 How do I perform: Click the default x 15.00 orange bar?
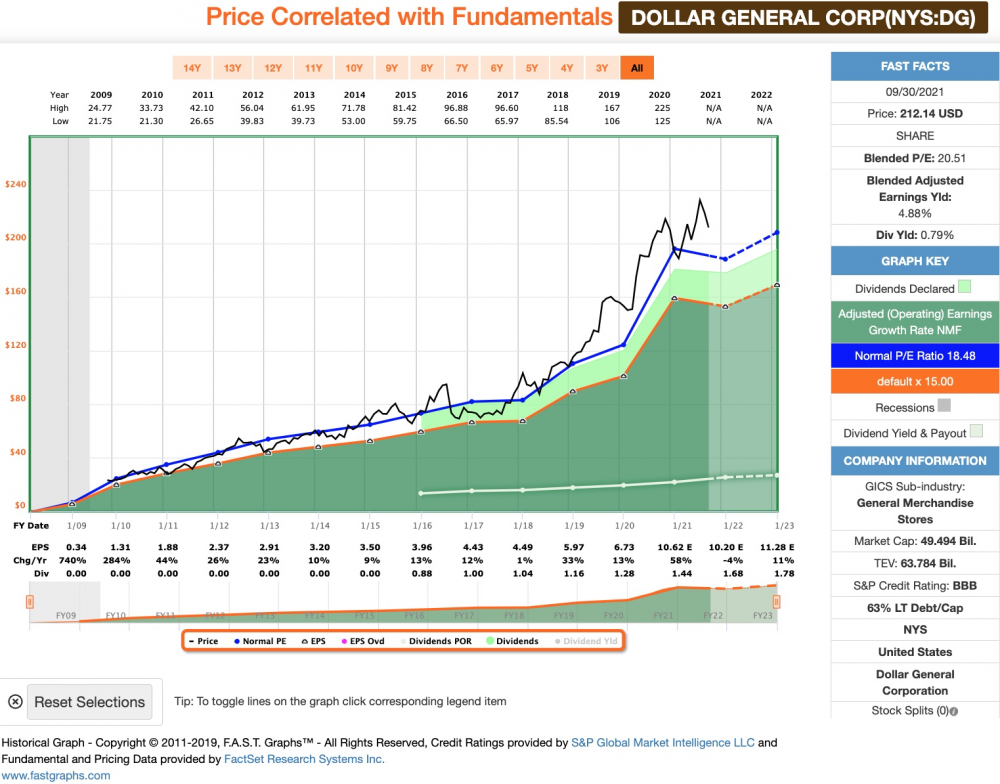coord(915,381)
